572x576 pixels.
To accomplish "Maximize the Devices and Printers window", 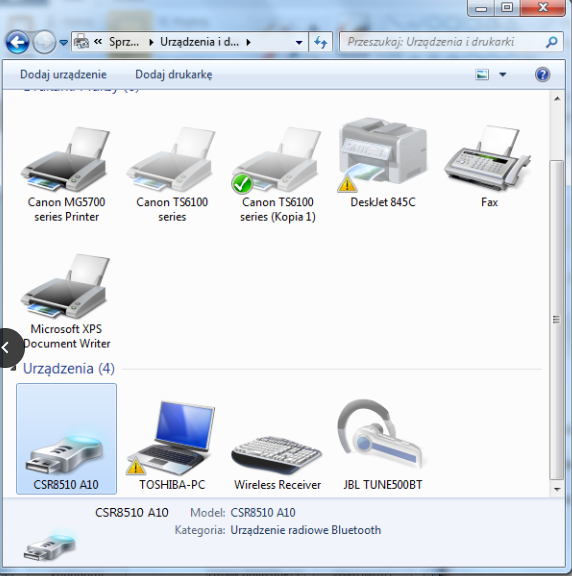I will point(507,7).
